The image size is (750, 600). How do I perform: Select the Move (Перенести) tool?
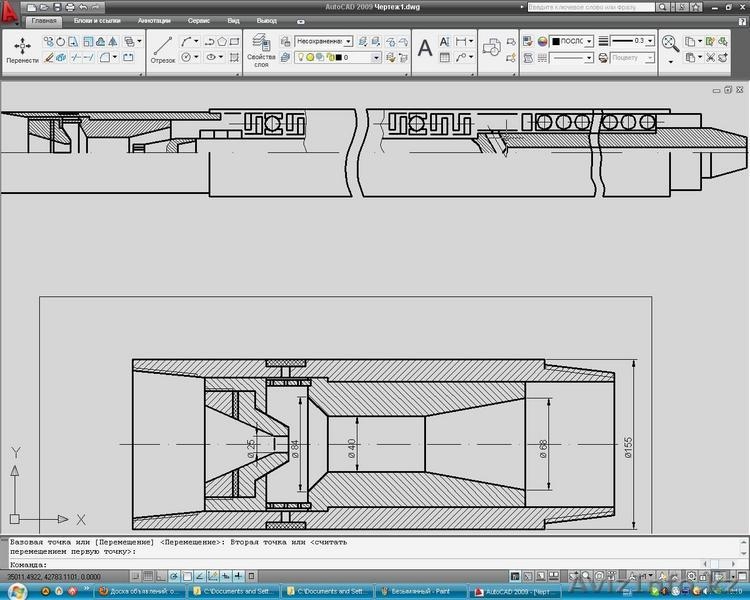point(22,50)
